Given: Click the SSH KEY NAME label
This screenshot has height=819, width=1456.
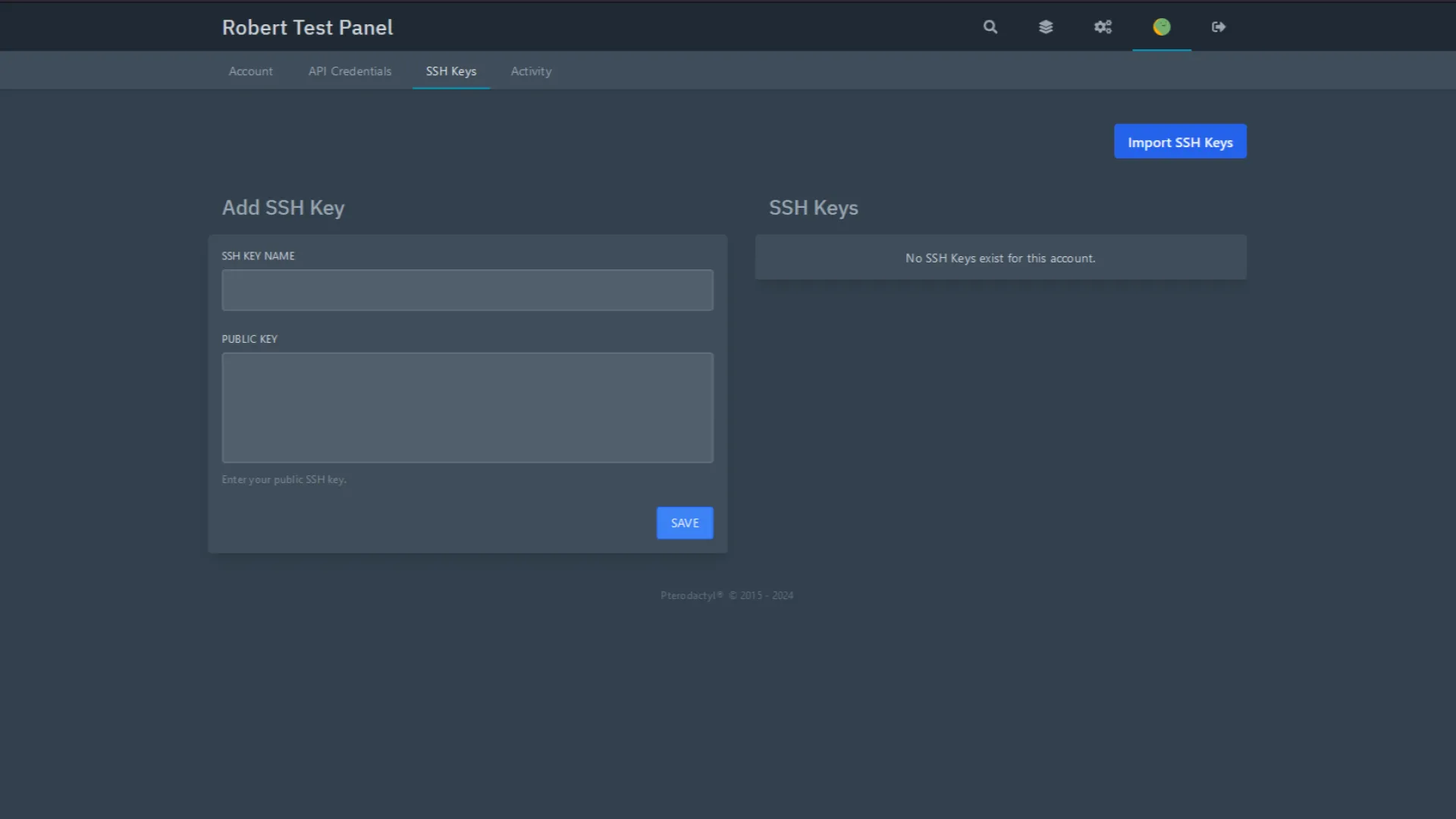Looking at the screenshot, I should click(x=258, y=256).
